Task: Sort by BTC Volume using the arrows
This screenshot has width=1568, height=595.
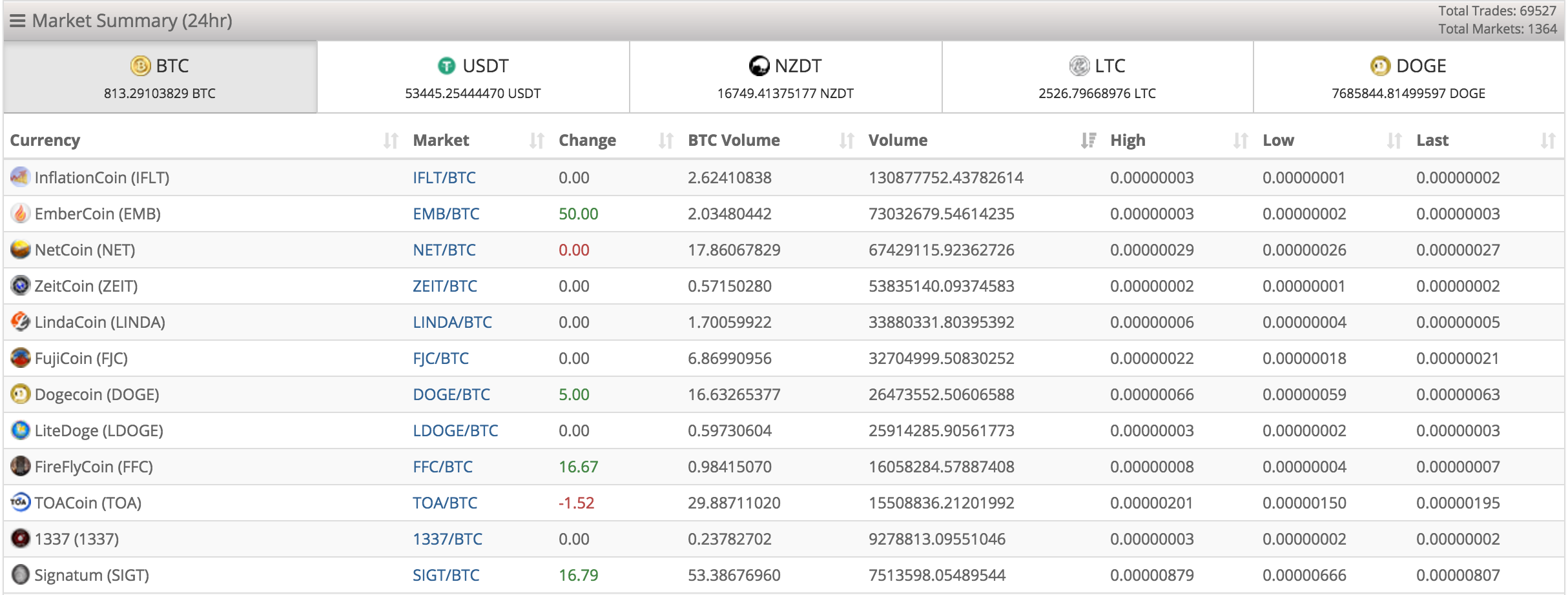Action: pos(847,141)
